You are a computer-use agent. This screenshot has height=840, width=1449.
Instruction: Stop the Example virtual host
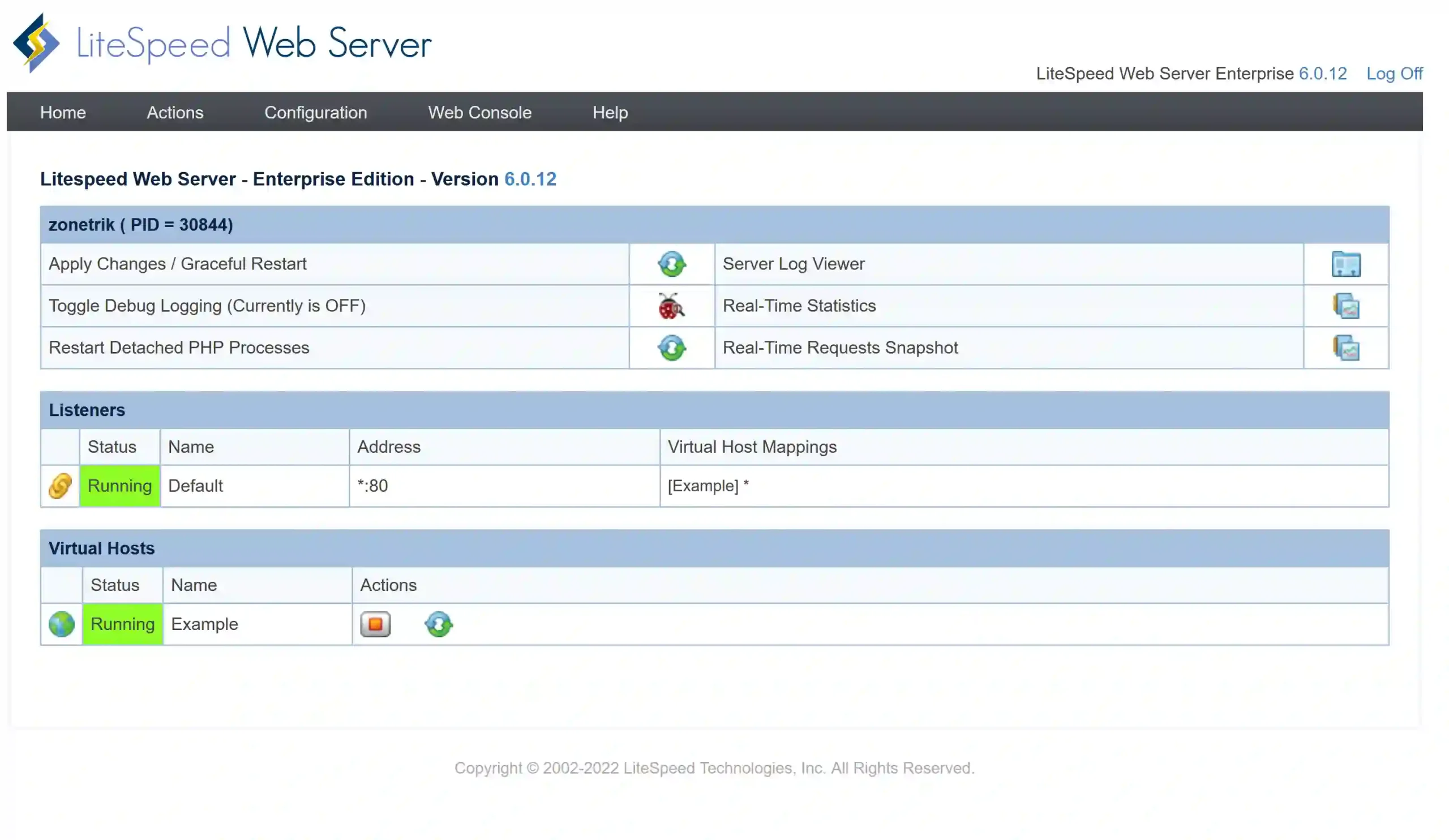375,624
